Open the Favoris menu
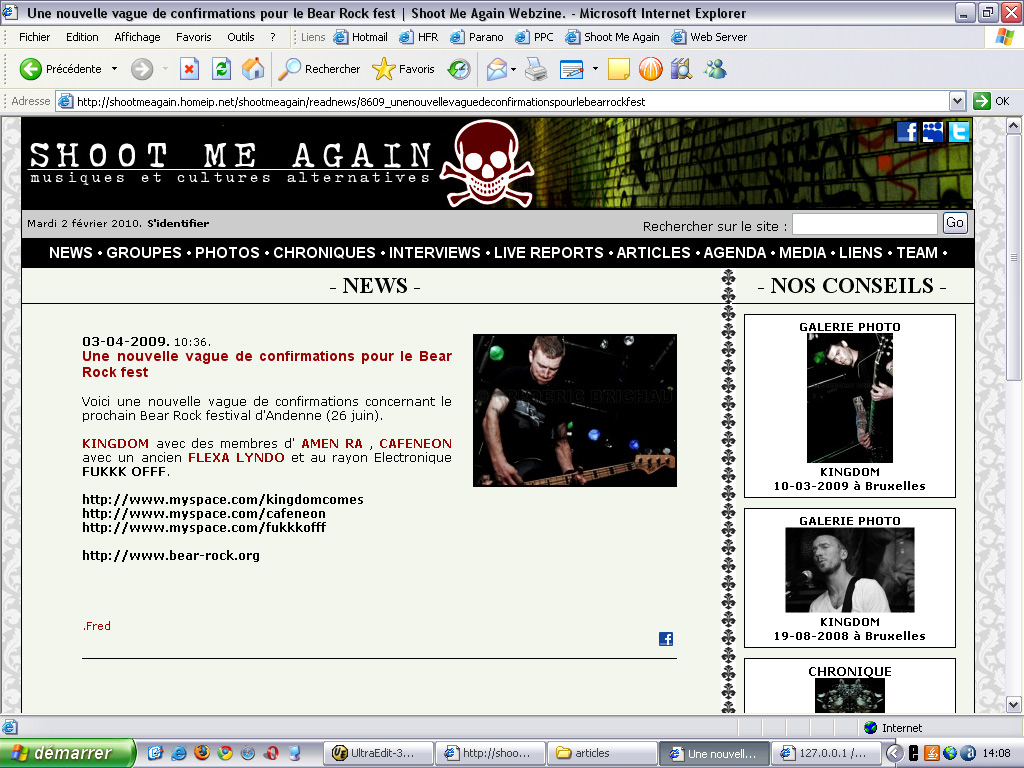 click(x=193, y=37)
